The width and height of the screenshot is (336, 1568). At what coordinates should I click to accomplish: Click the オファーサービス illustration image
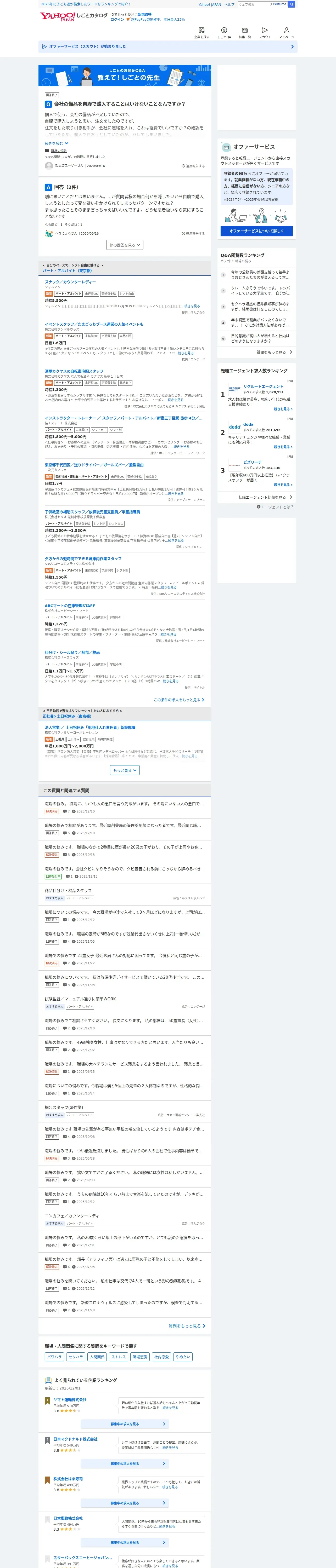tap(256, 216)
